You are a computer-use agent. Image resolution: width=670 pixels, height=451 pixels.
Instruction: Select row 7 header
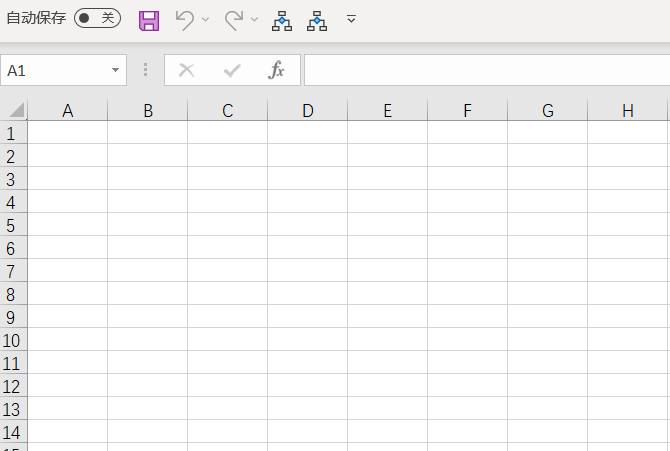click(x=13, y=270)
